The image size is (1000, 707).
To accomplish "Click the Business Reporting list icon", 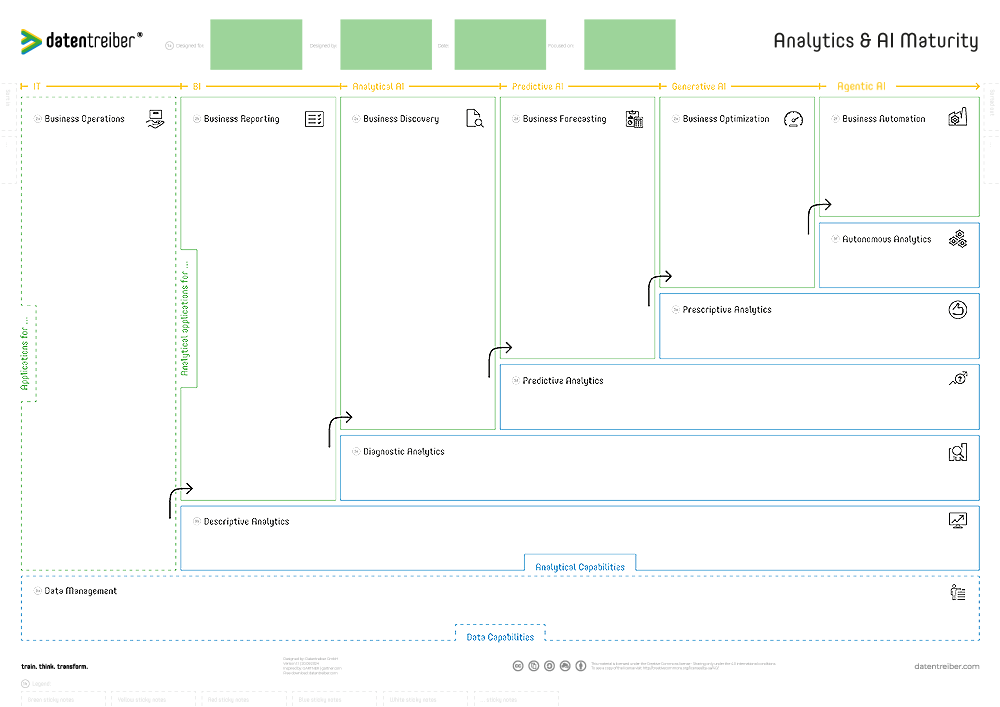I will pos(314,119).
